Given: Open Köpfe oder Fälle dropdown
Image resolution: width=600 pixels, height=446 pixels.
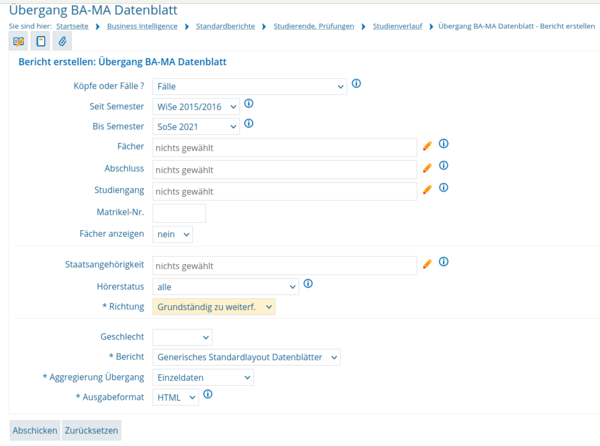Looking at the screenshot, I should pyautogui.click(x=249, y=86).
